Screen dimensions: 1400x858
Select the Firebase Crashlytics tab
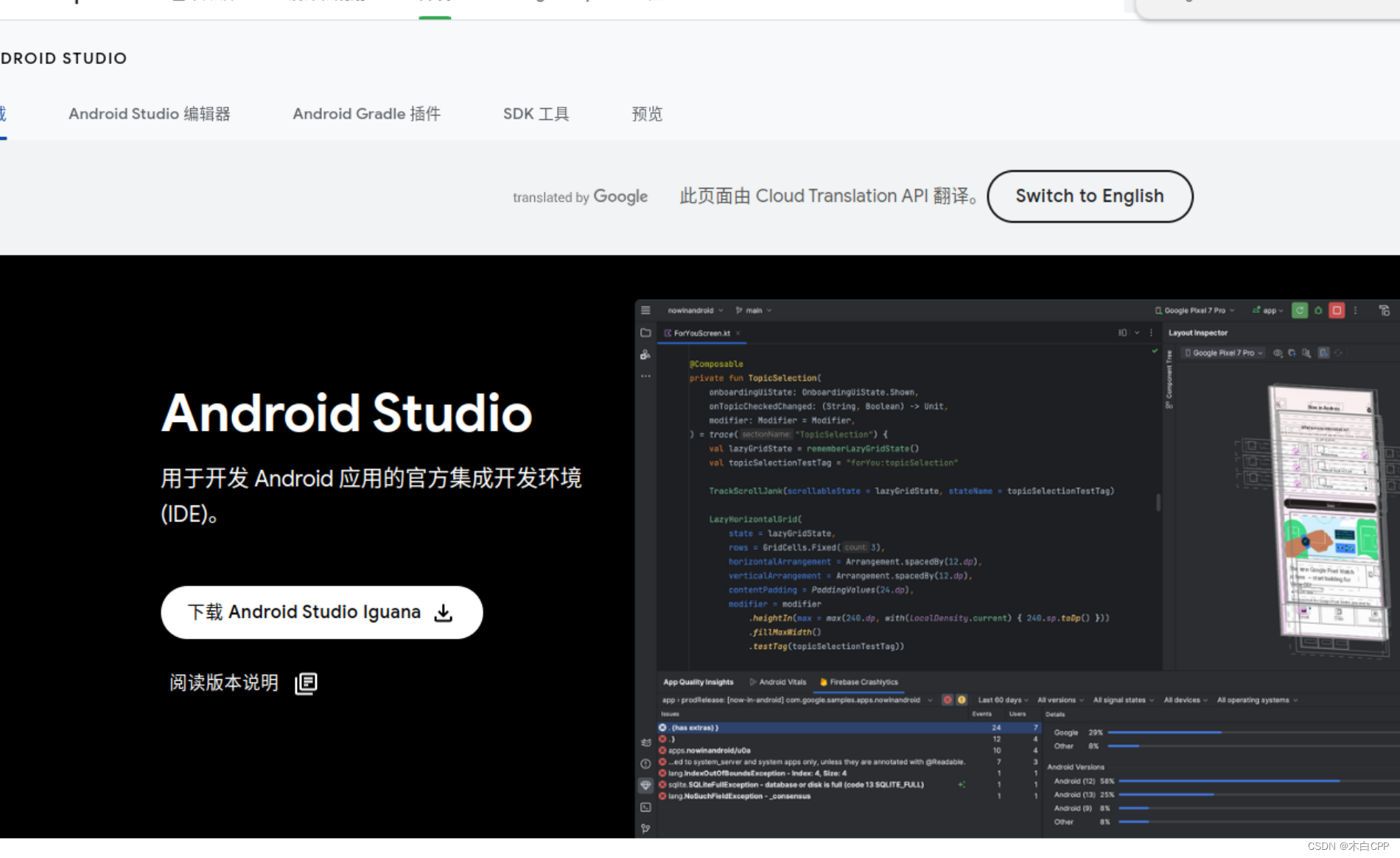859,682
